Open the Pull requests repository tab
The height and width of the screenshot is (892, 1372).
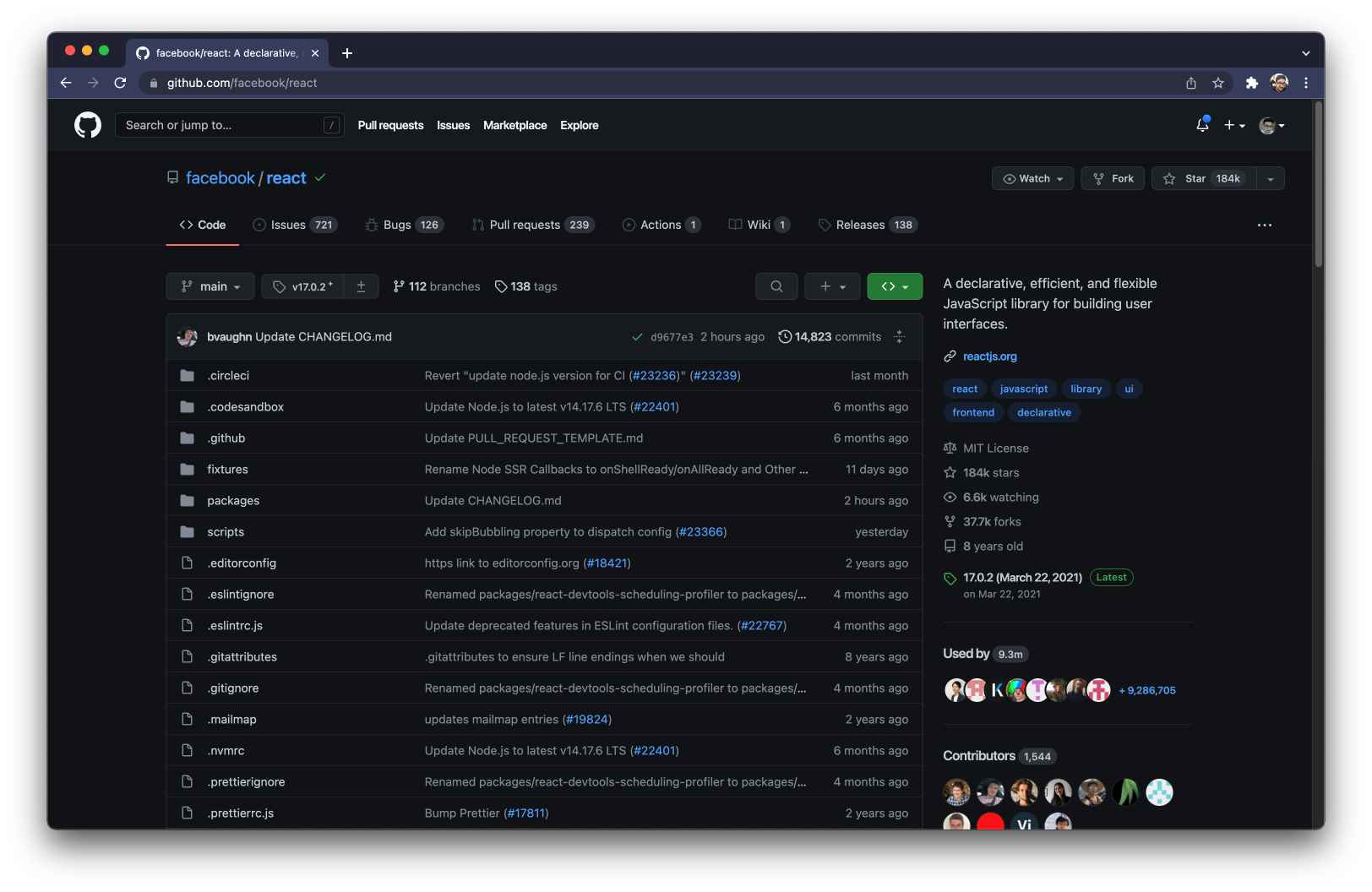(533, 225)
